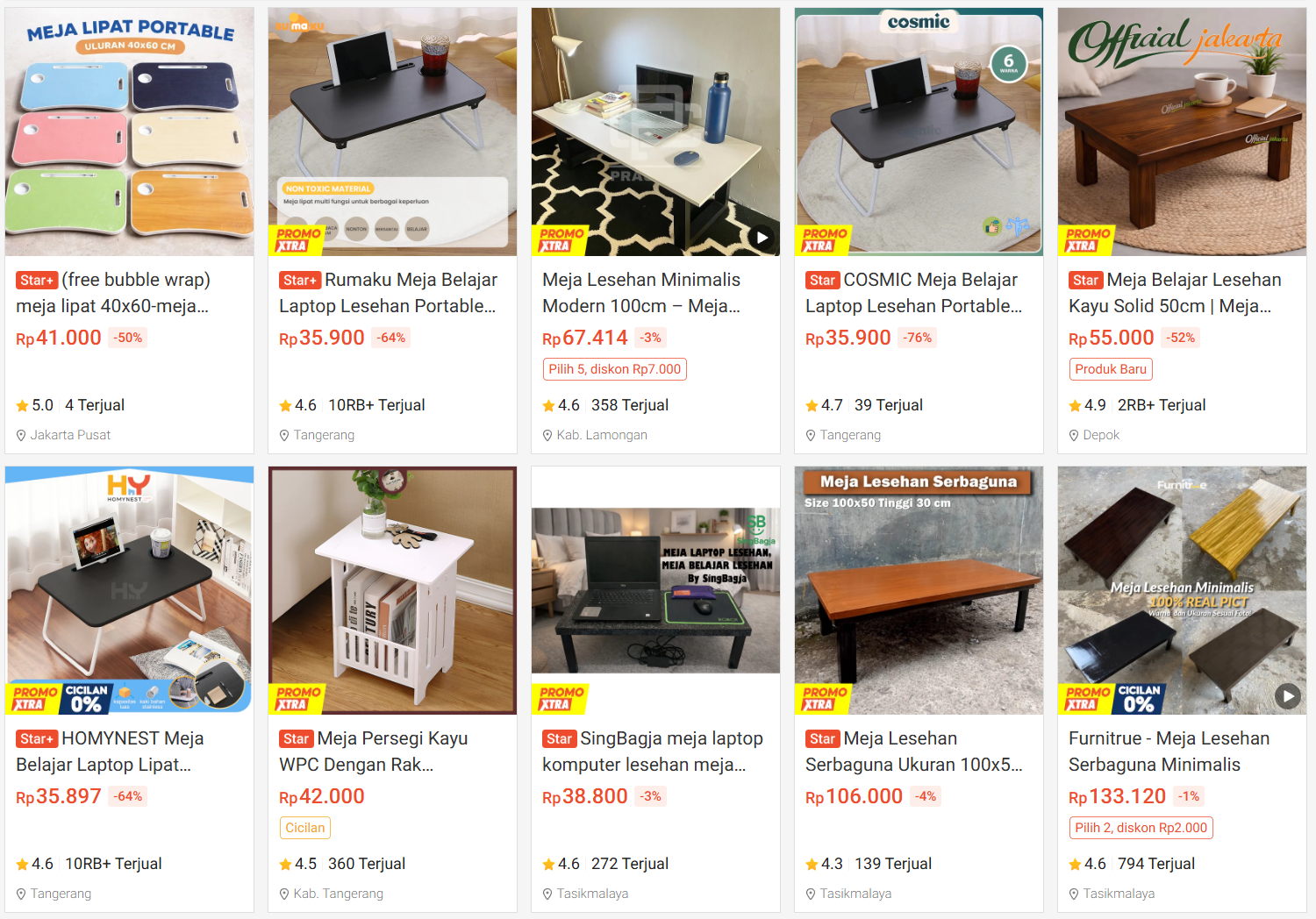
Task: Click Pilih 2, diskon Rp2.000 voucher tag
Action: [x=1141, y=828]
